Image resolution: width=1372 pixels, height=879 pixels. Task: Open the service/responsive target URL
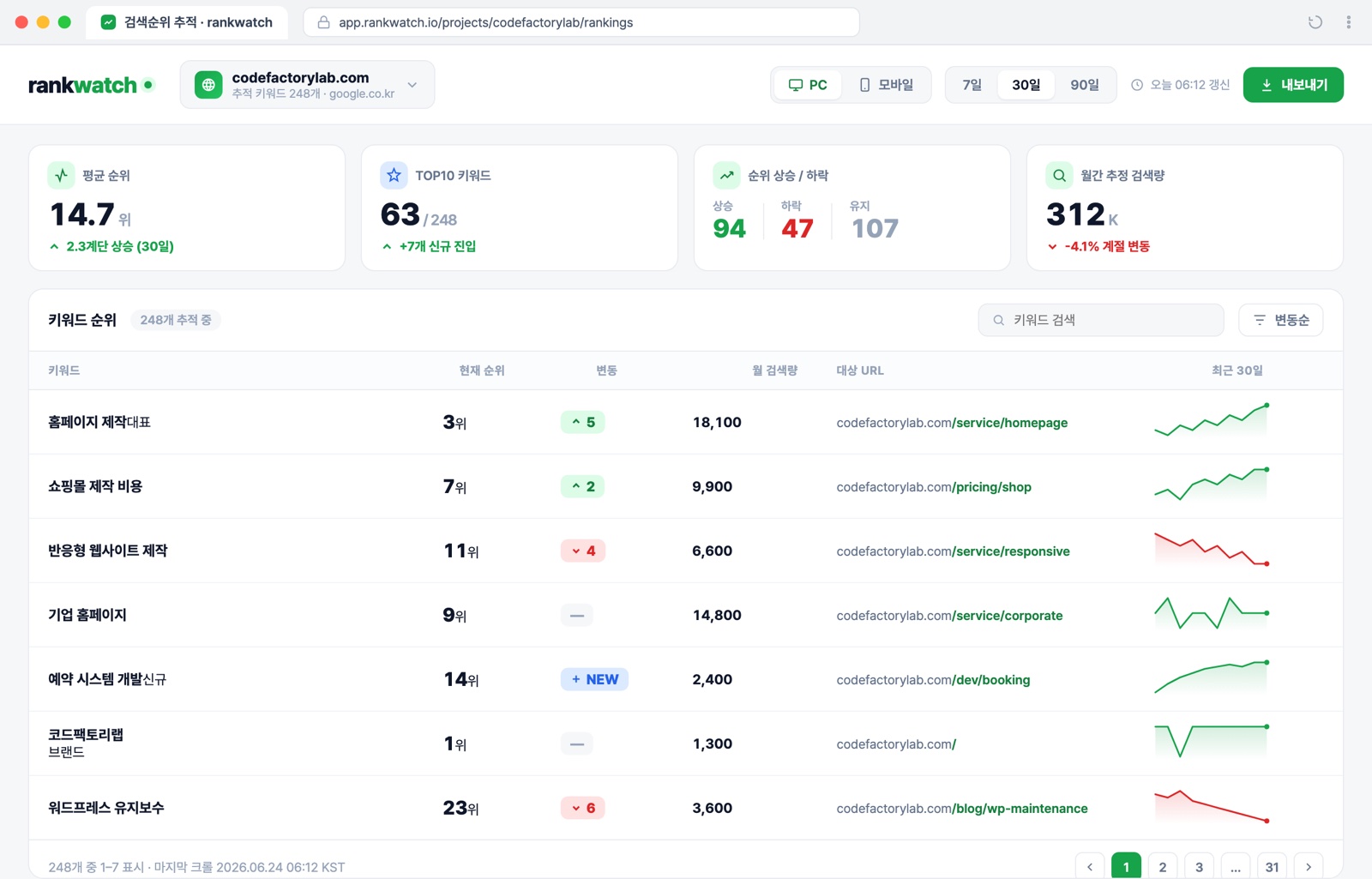953,551
